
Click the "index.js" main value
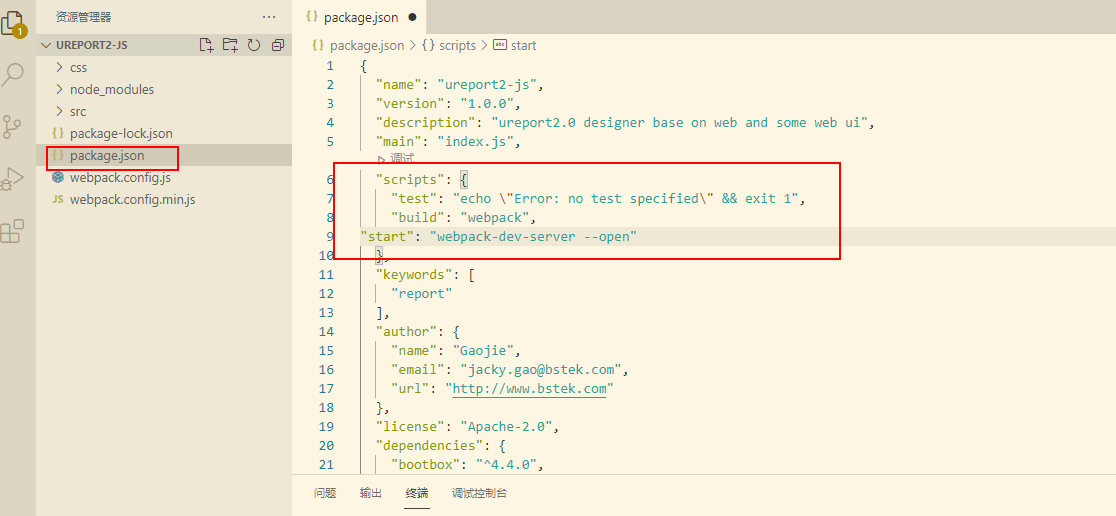click(475, 141)
